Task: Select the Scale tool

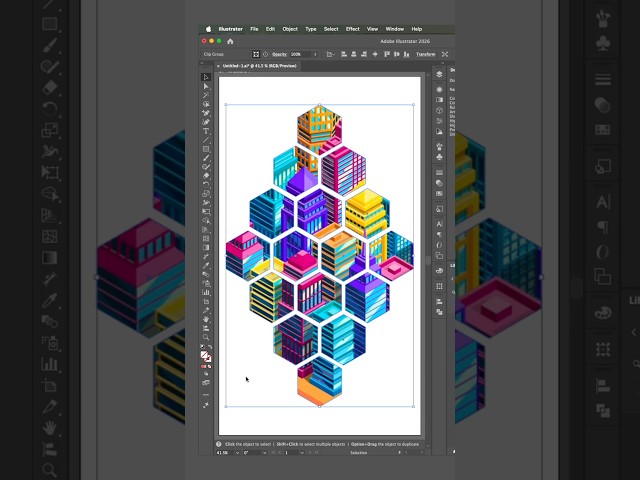Action: [x=206, y=194]
